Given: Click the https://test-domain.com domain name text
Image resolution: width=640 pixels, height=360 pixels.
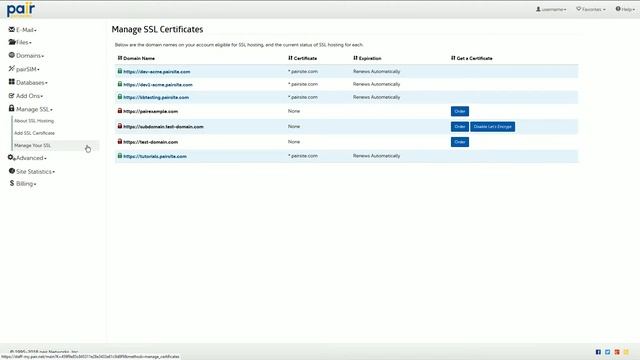Looking at the screenshot, I should point(151,142).
